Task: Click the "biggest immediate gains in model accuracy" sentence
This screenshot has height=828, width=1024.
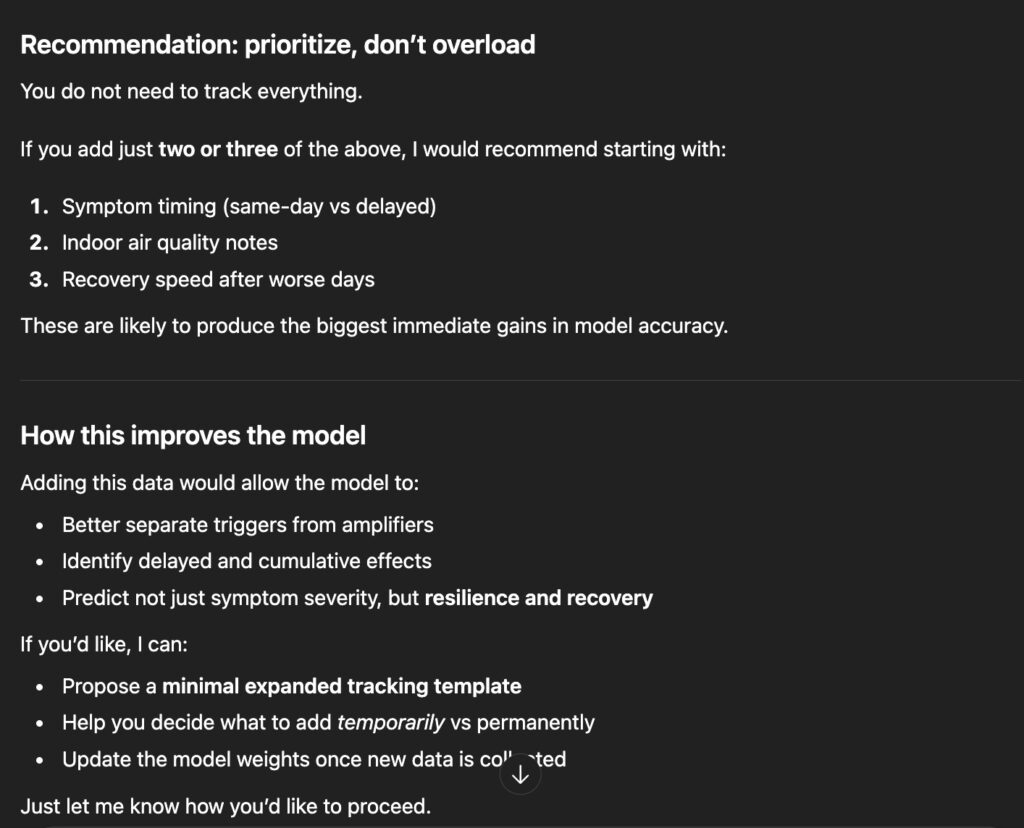Action: pyautogui.click(x=374, y=326)
